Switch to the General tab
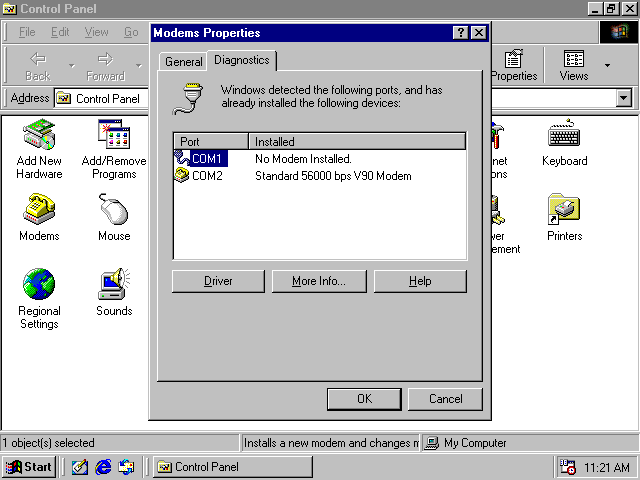640x480 pixels. click(183, 62)
